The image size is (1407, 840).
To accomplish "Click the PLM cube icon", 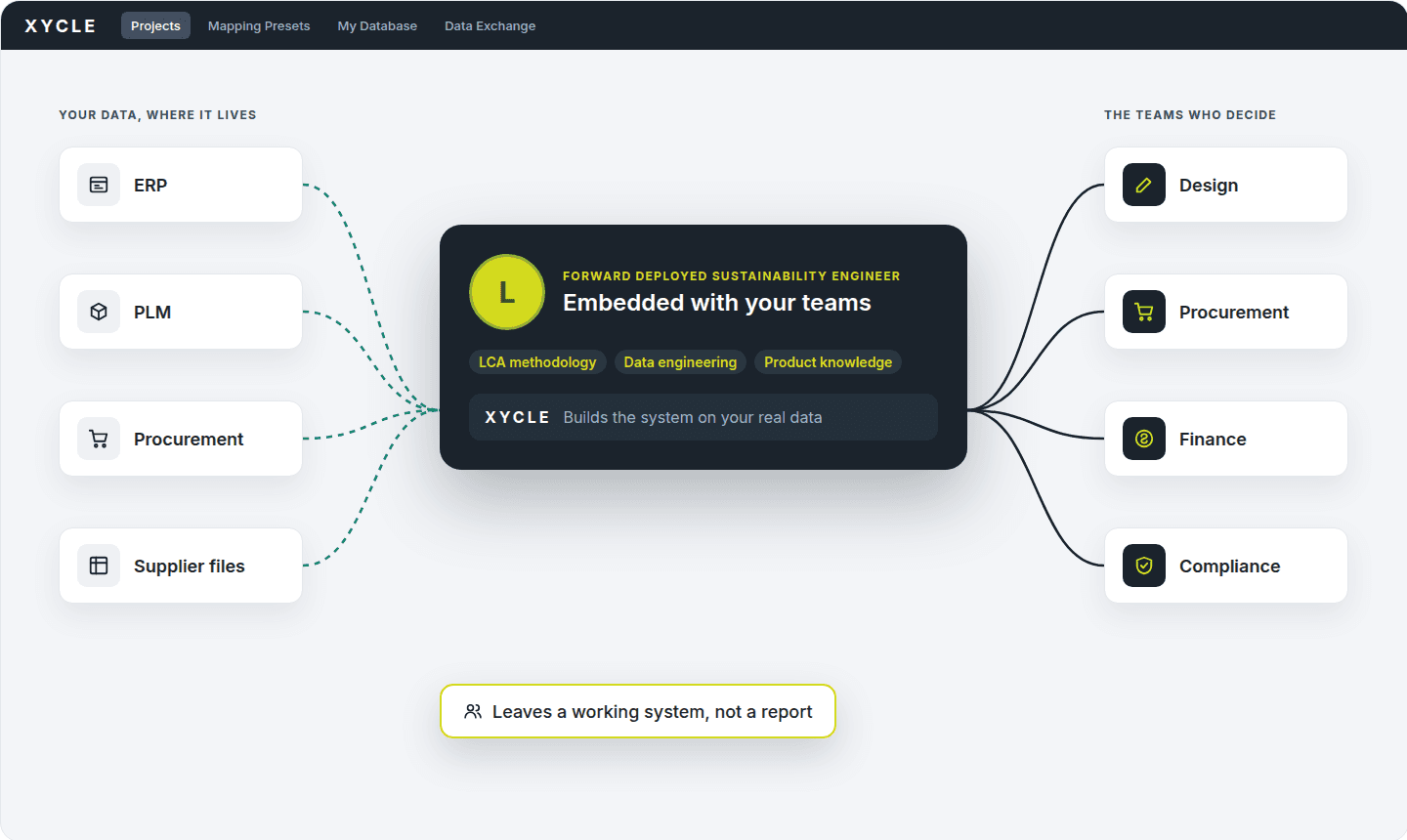I will [x=99, y=312].
